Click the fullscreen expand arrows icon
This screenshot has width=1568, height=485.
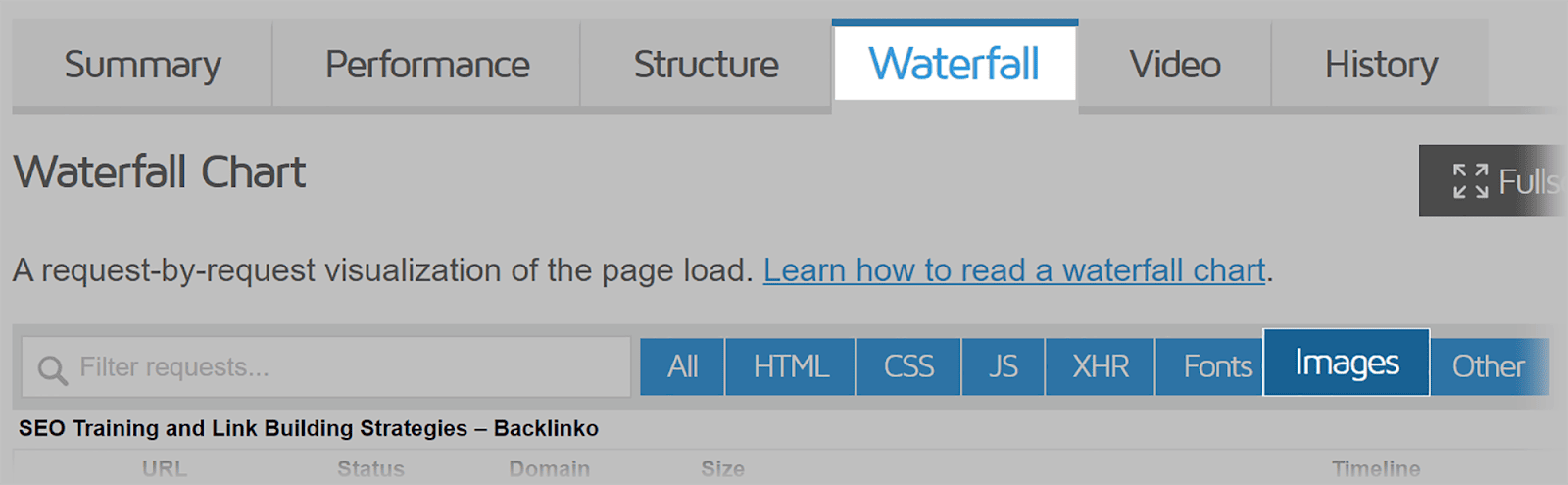pos(1470,181)
